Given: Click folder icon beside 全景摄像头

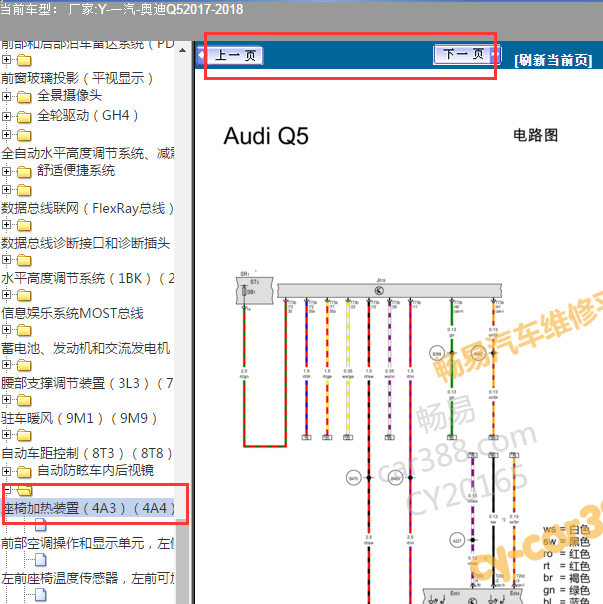Looking at the screenshot, I should pyautogui.click(x=24, y=97).
